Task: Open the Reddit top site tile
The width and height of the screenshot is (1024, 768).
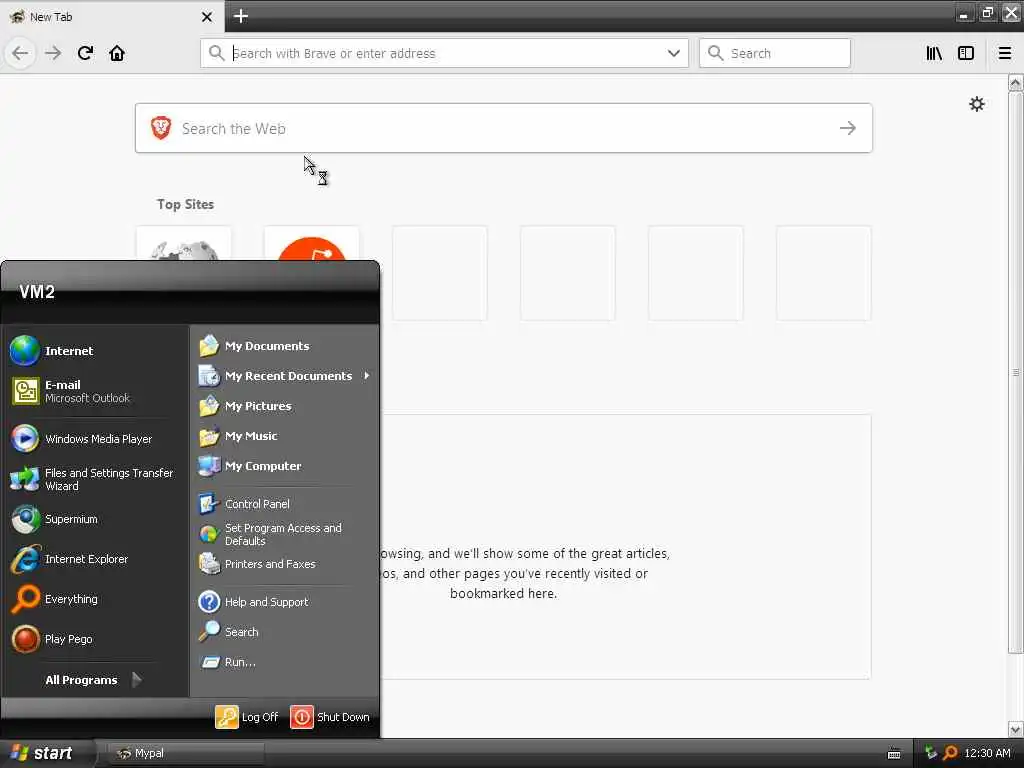Action: [312, 245]
